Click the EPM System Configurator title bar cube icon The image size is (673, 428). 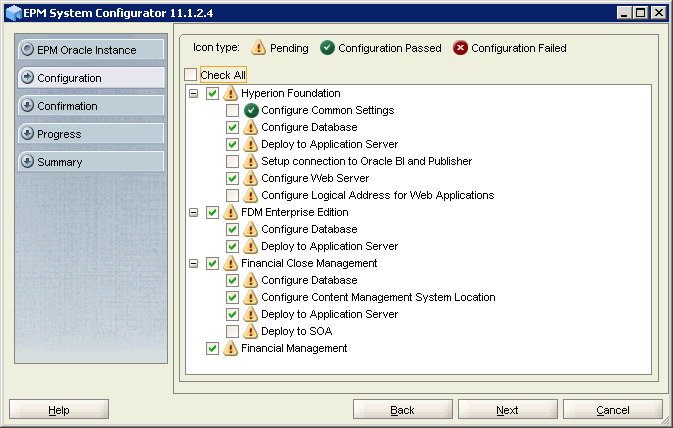pyautogui.click(x=14, y=13)
